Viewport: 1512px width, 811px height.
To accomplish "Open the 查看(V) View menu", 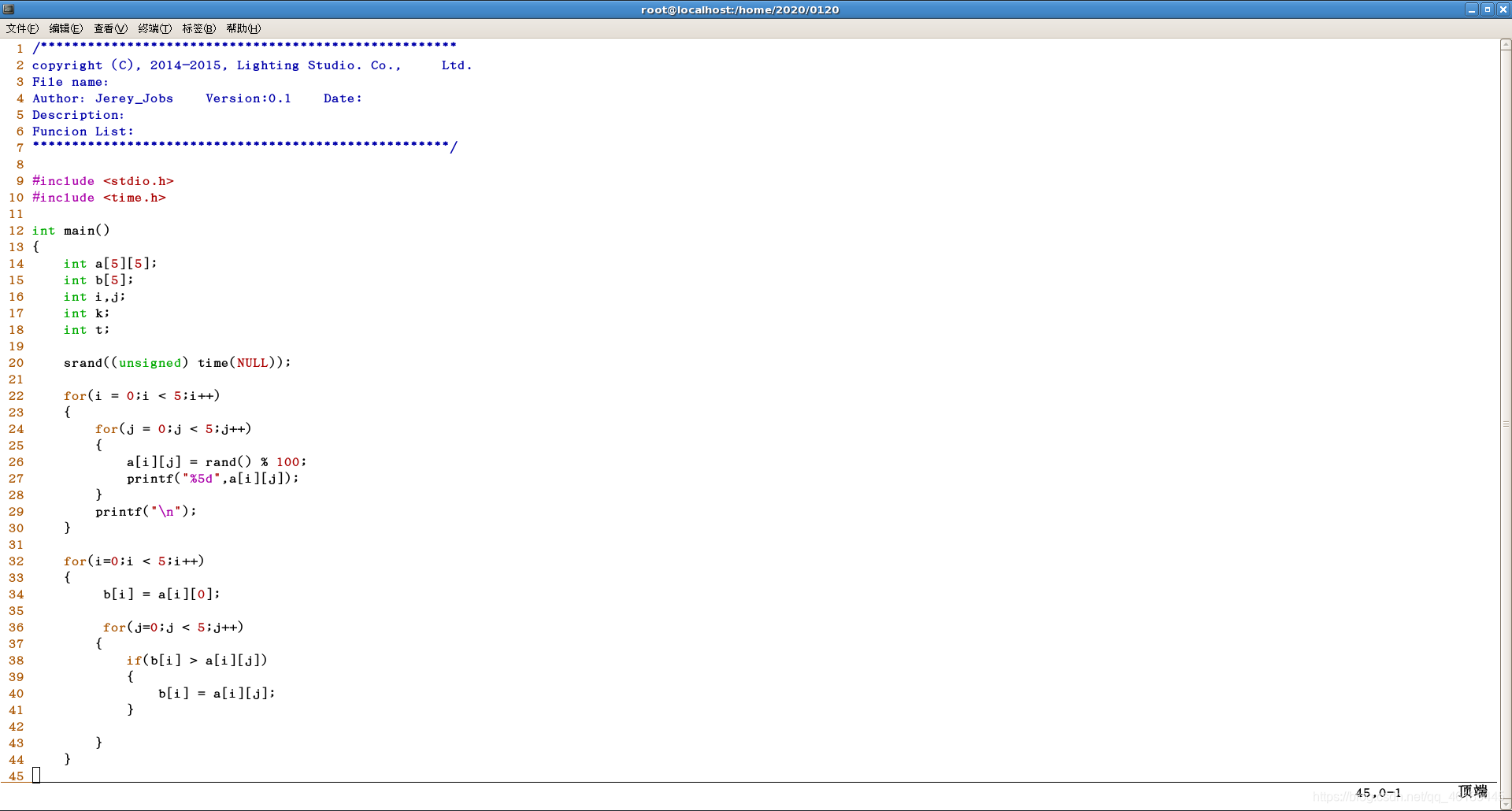I will [110, 28].
